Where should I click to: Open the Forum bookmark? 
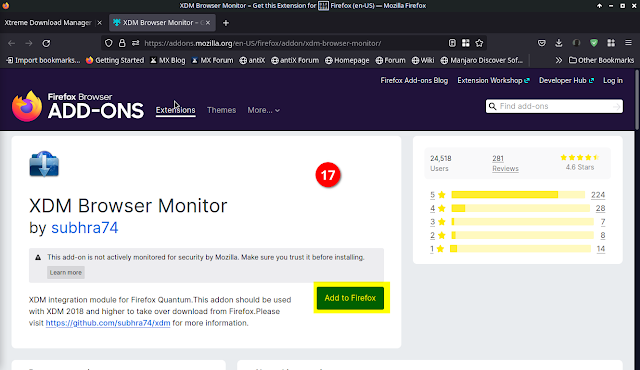tap(391, 60)
